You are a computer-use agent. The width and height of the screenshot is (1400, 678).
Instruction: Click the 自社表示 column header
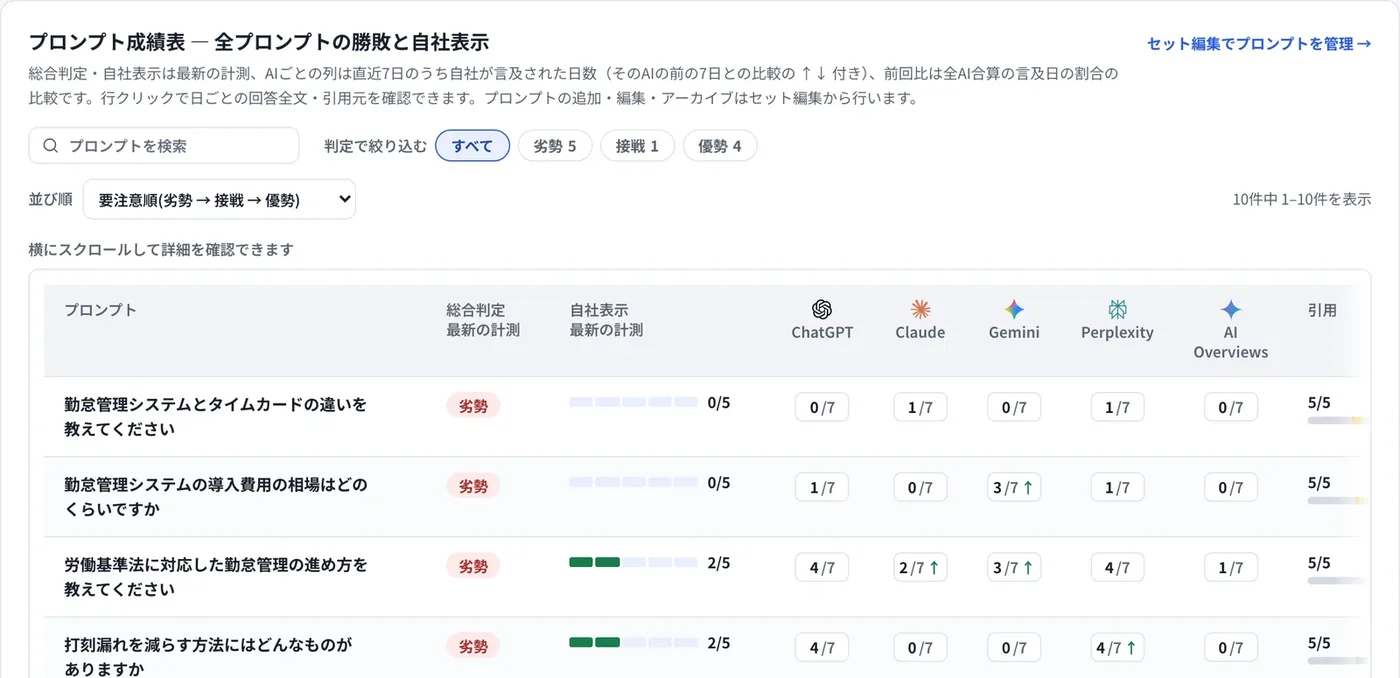pos(606,320)
